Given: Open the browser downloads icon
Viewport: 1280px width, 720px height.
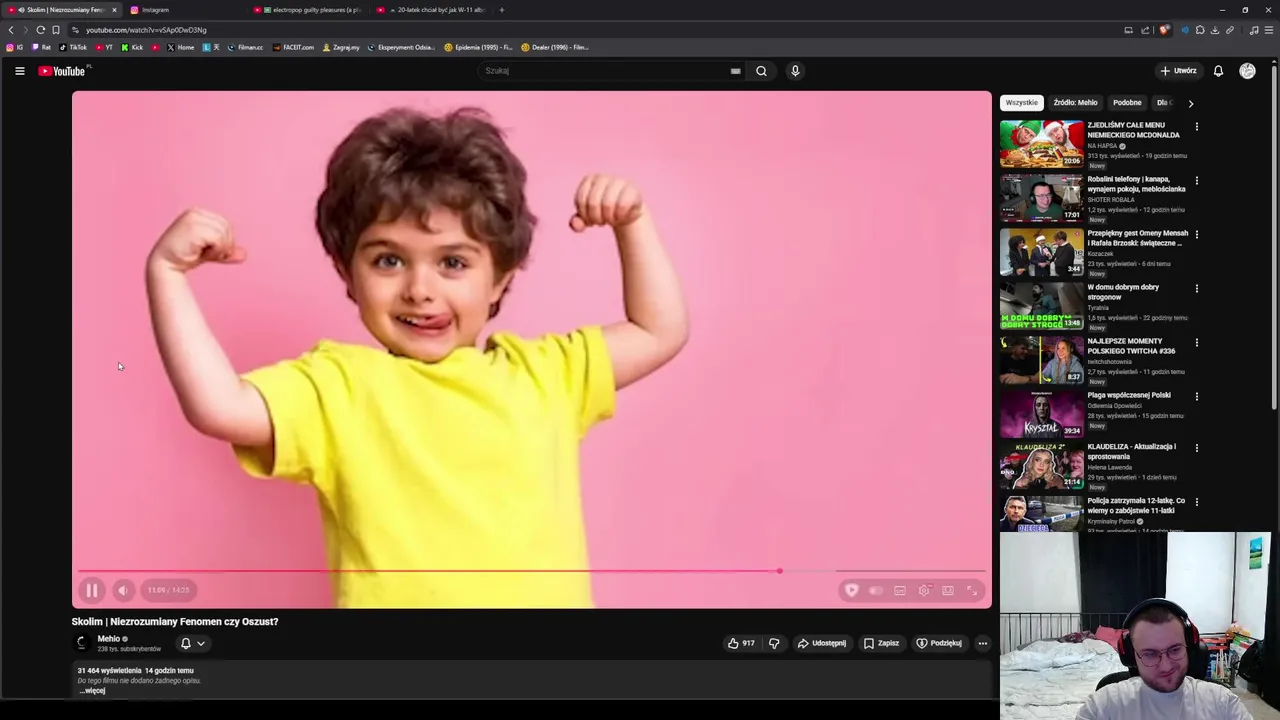Looking at the screenshot, I should pos(1215,30).
